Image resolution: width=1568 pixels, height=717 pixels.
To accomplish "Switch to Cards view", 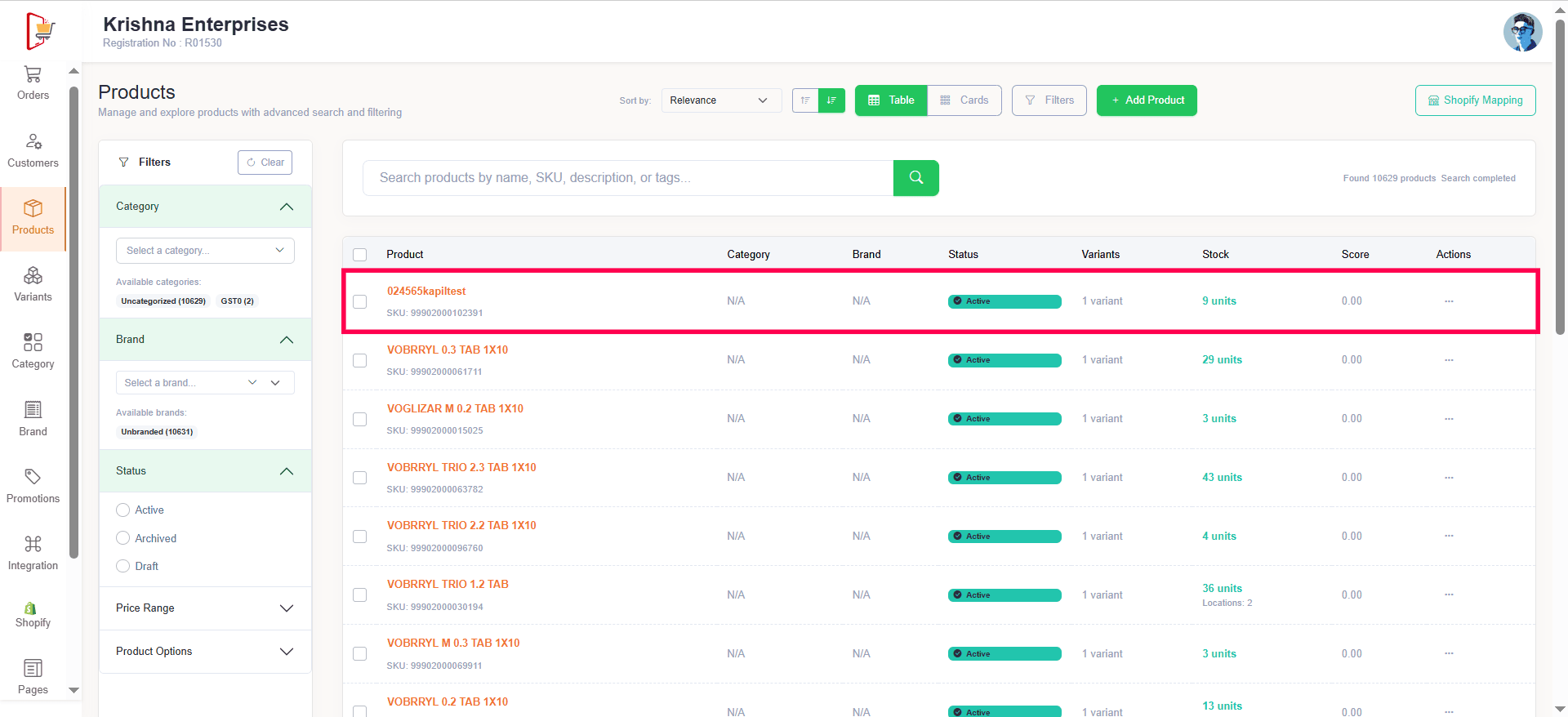I will [x=964, y=100].
